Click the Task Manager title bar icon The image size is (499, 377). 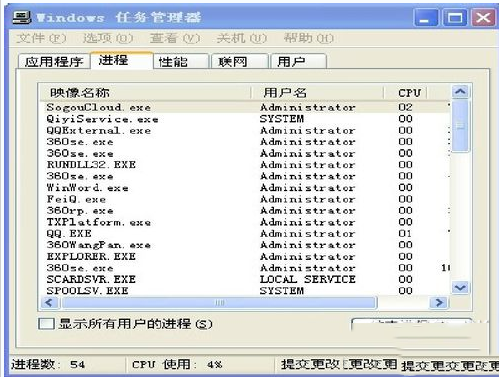pyautogui.click(x=22, y=17)
